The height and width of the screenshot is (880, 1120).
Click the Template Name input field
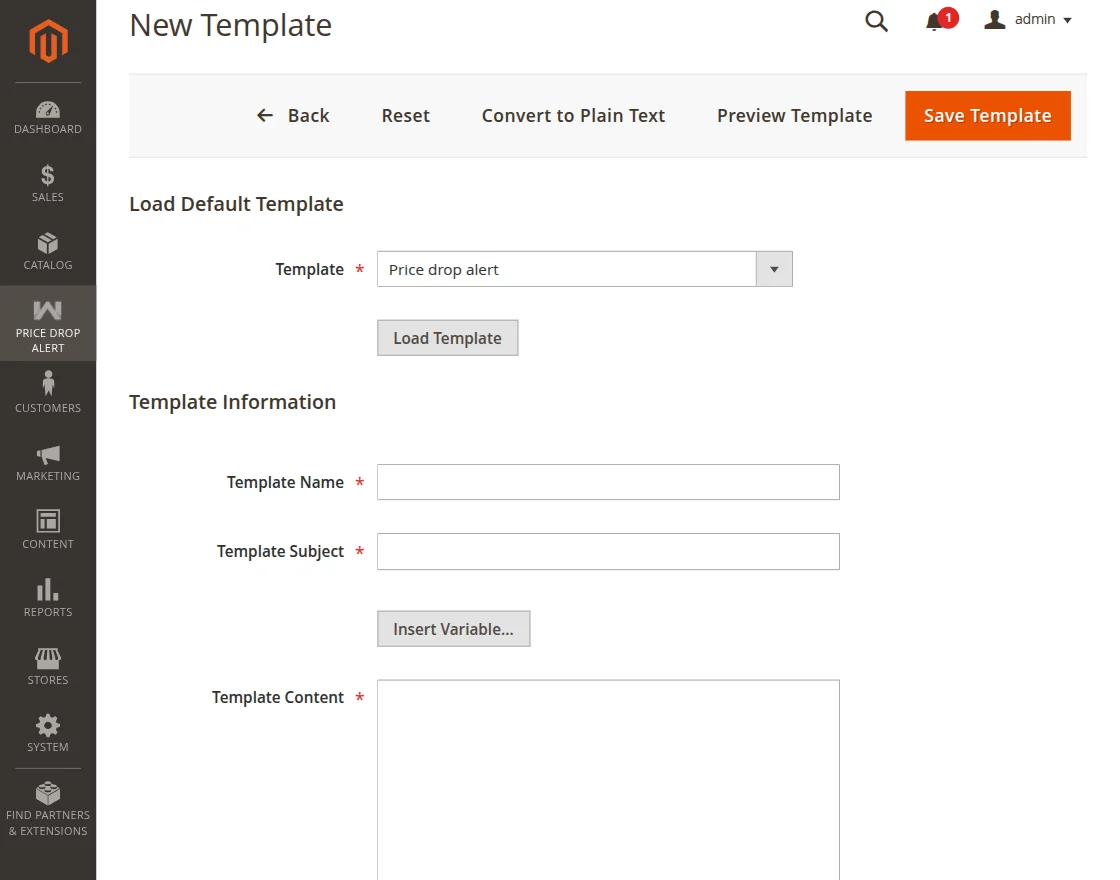pos(608,482)
